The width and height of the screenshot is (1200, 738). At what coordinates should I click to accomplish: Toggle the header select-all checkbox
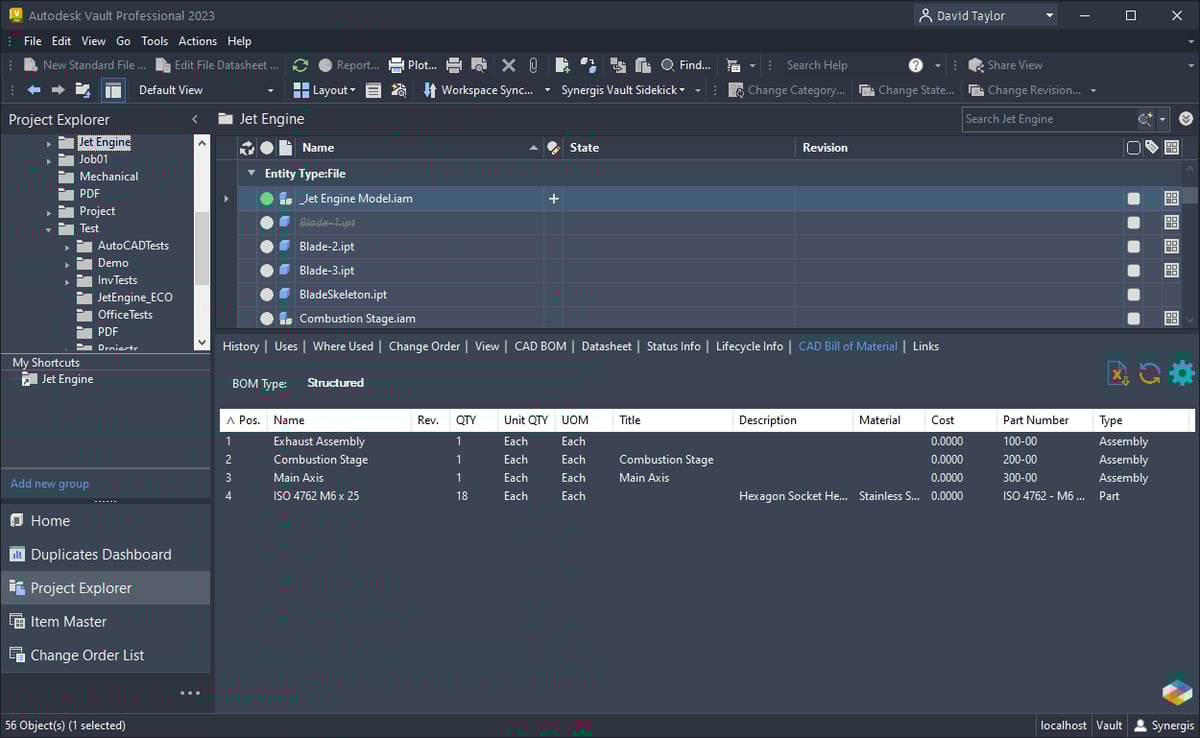pyautogui.click(x=1133, y=148)
